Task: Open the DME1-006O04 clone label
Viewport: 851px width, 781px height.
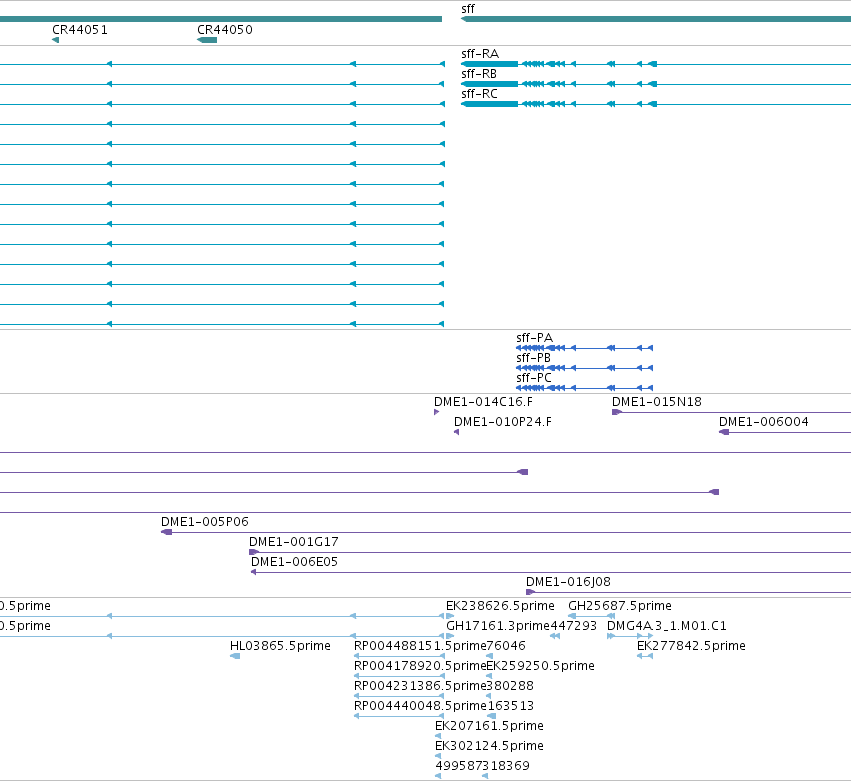Action: (764, 422)
